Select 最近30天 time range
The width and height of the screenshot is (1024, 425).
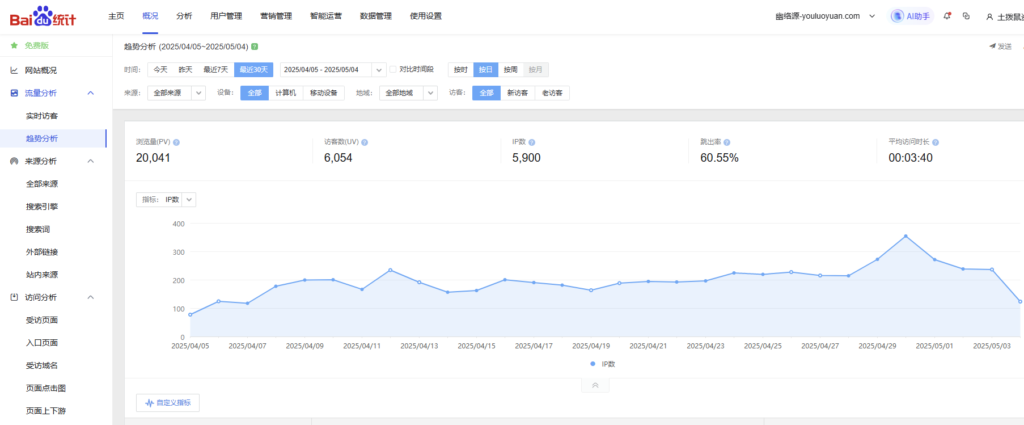(x=253, y=70)
